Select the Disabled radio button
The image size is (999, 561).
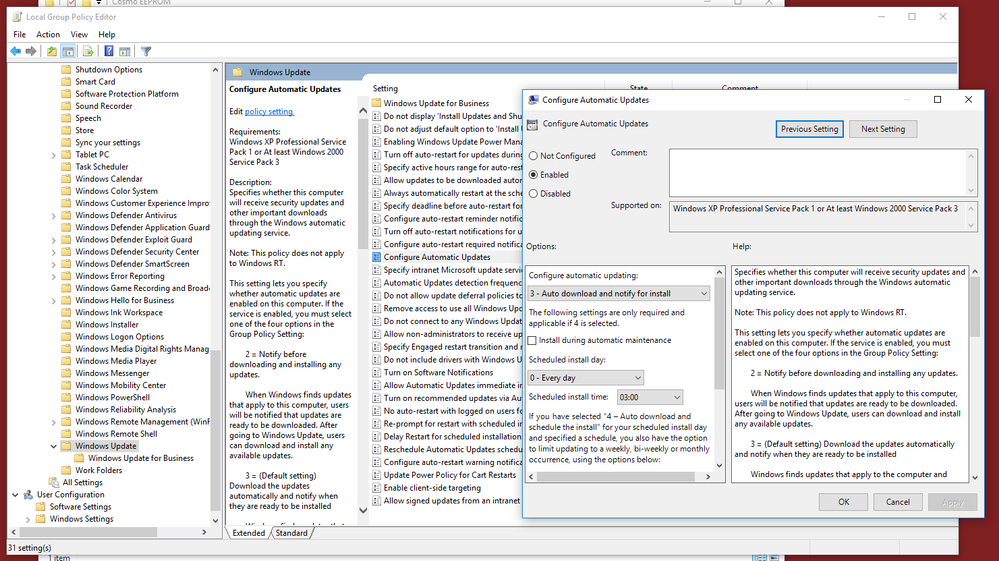pos(533,194)
